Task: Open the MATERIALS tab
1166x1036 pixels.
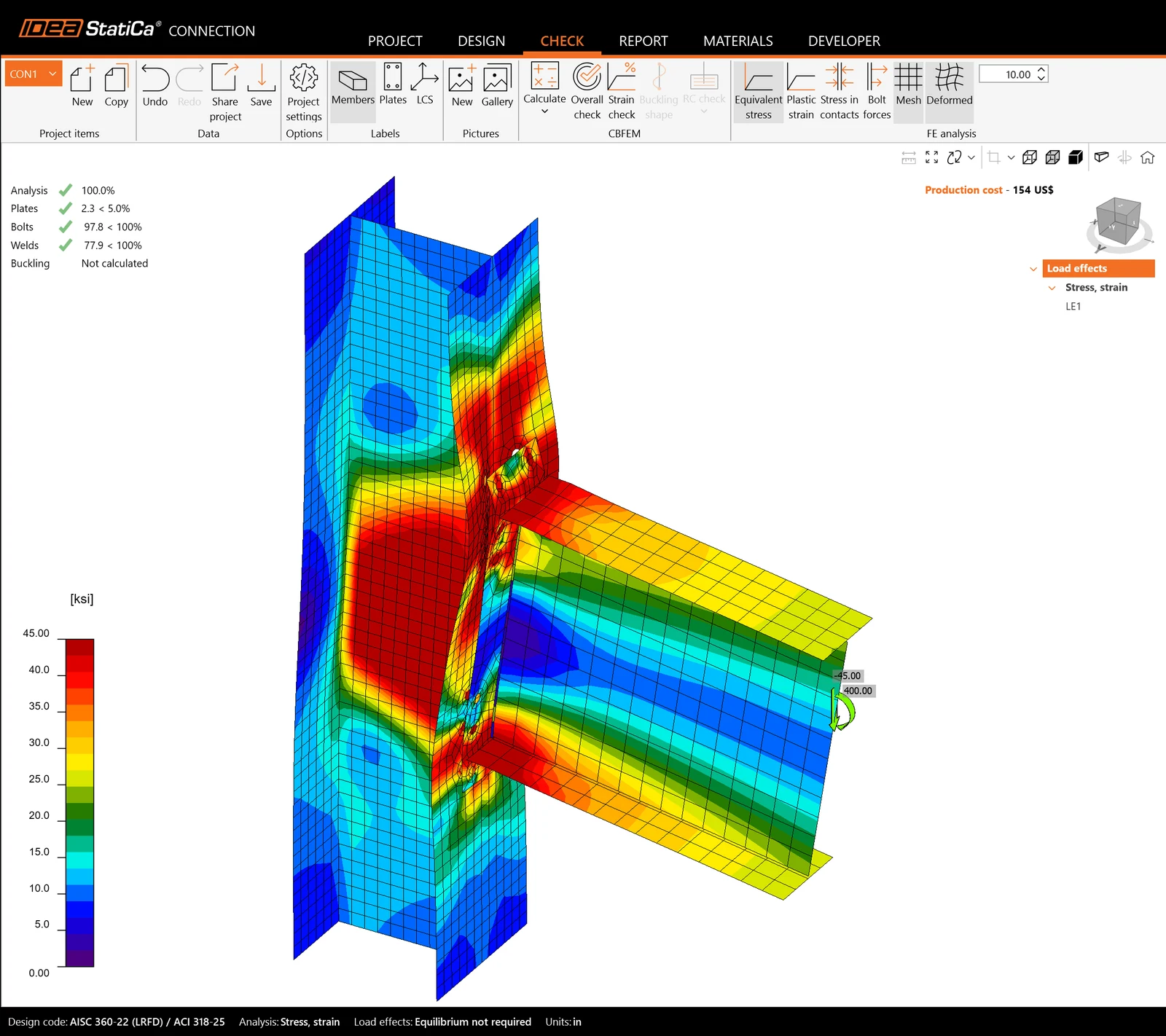Action: click(738, 41)
